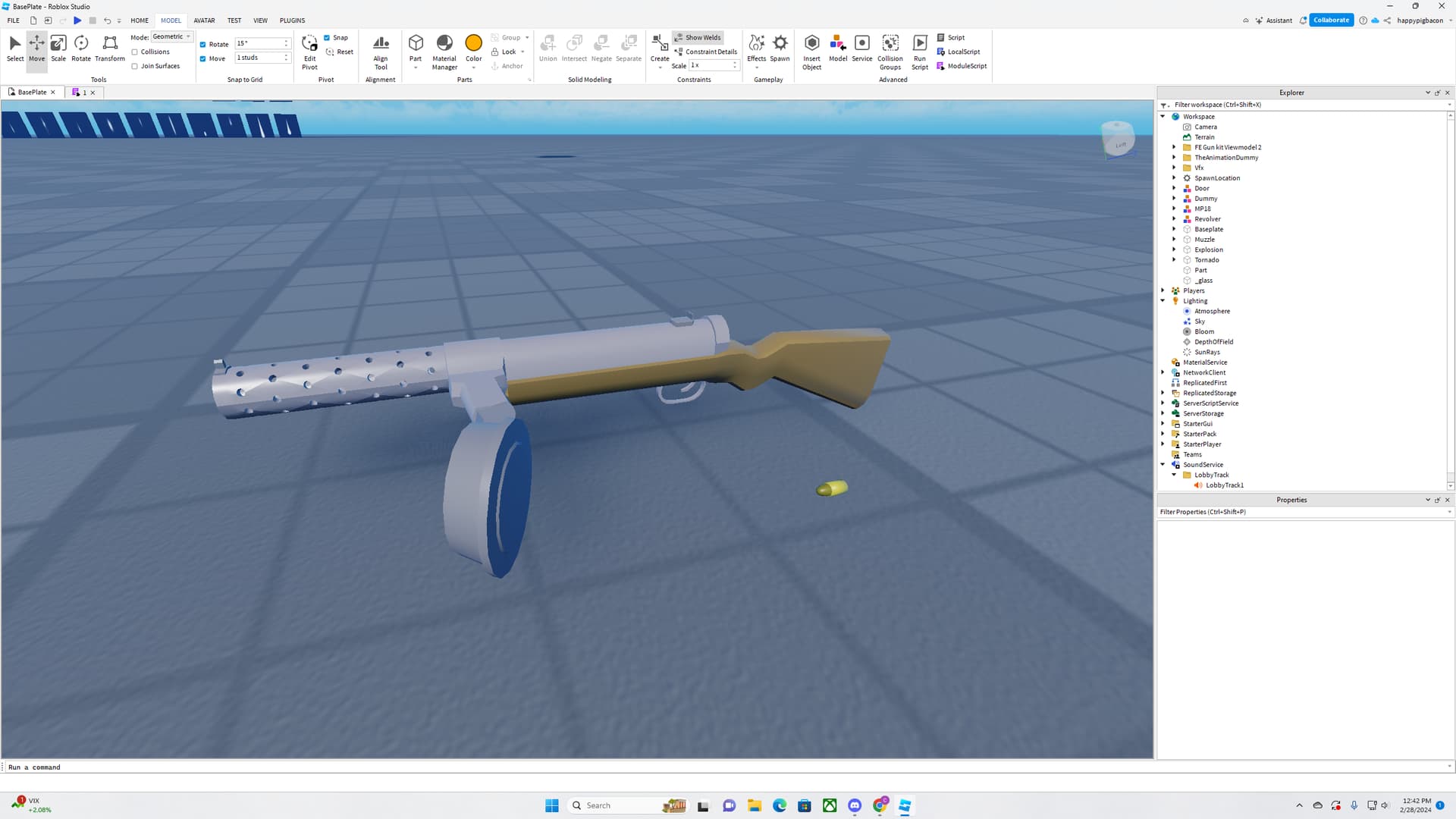Viewport: 1456px width, 819px height.
Task: Open the Mode dropdown set to Geometric
Action: pos(171,36)
